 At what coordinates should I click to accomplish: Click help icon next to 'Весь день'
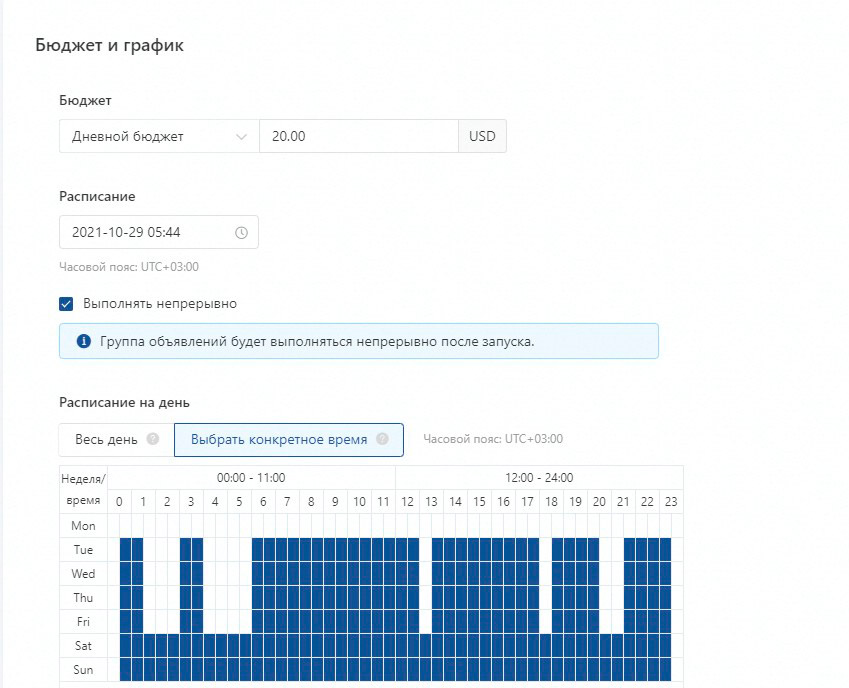(x=153, y=439)
